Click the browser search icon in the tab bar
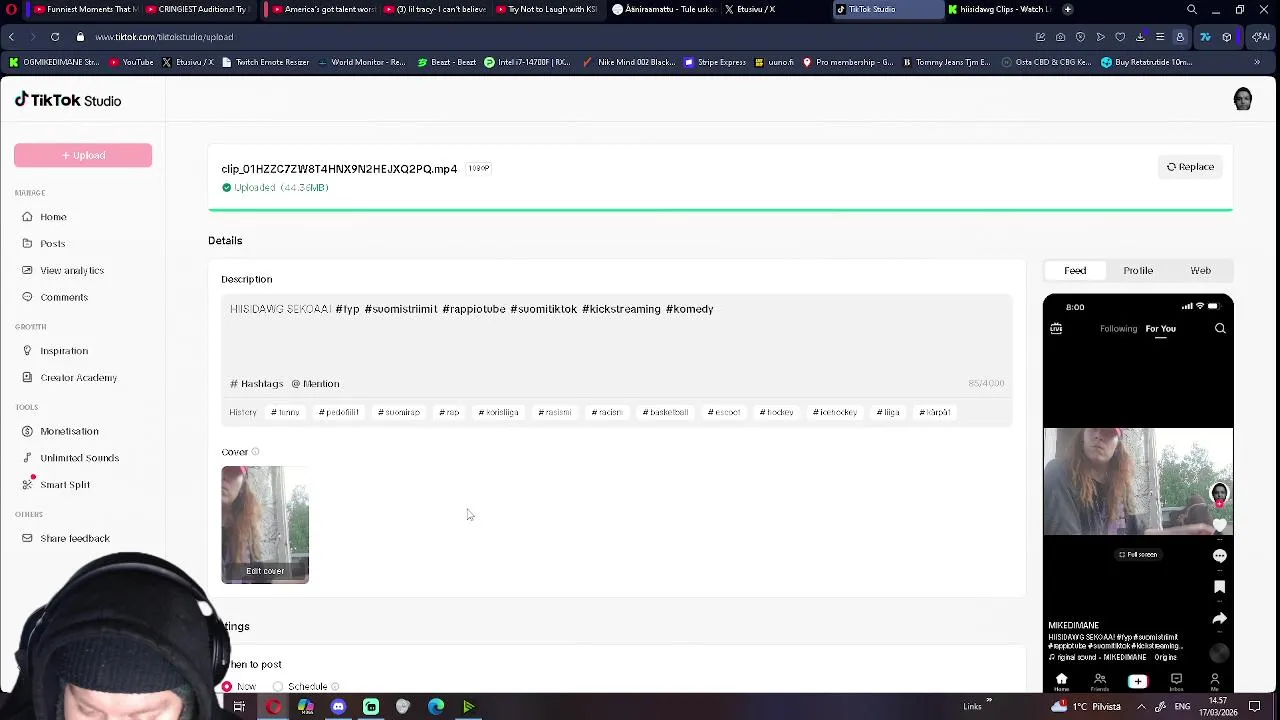 tap(1191, 9)
